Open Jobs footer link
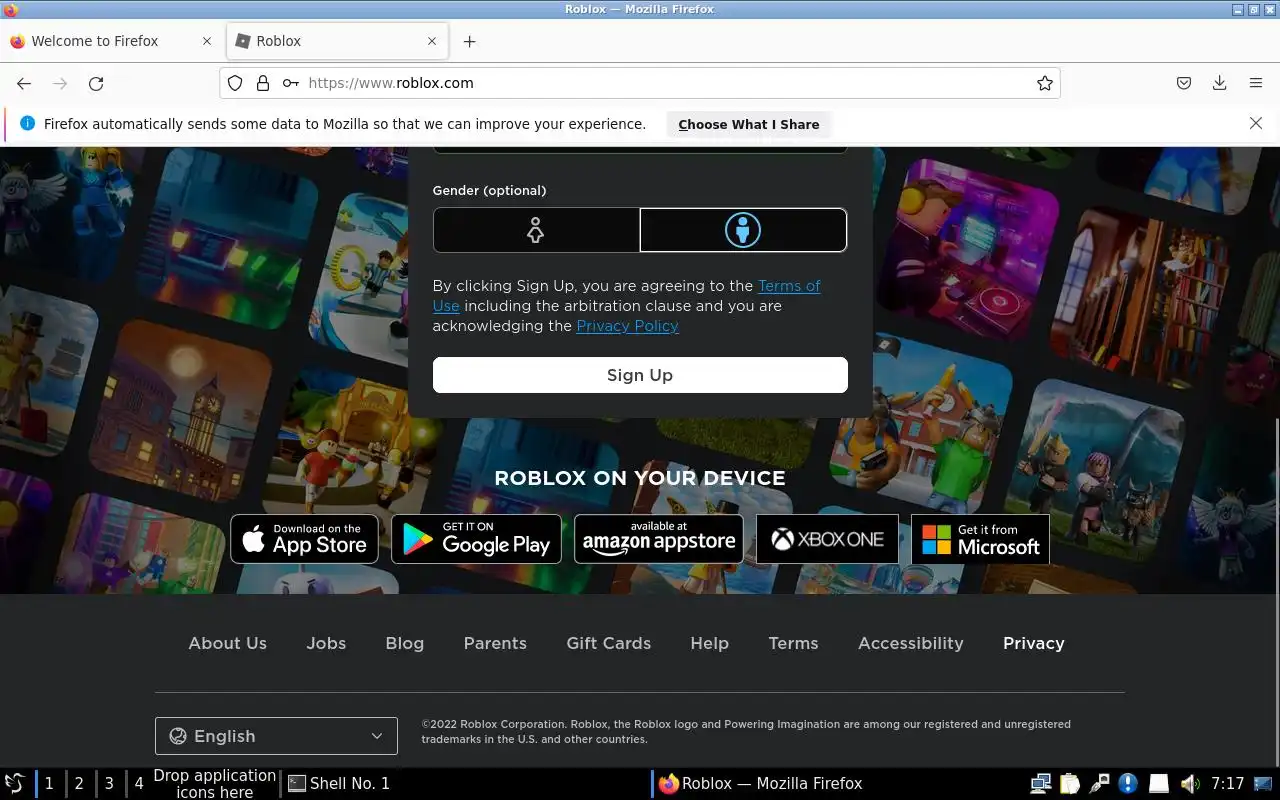1280x800 pixels. point(326,643)
